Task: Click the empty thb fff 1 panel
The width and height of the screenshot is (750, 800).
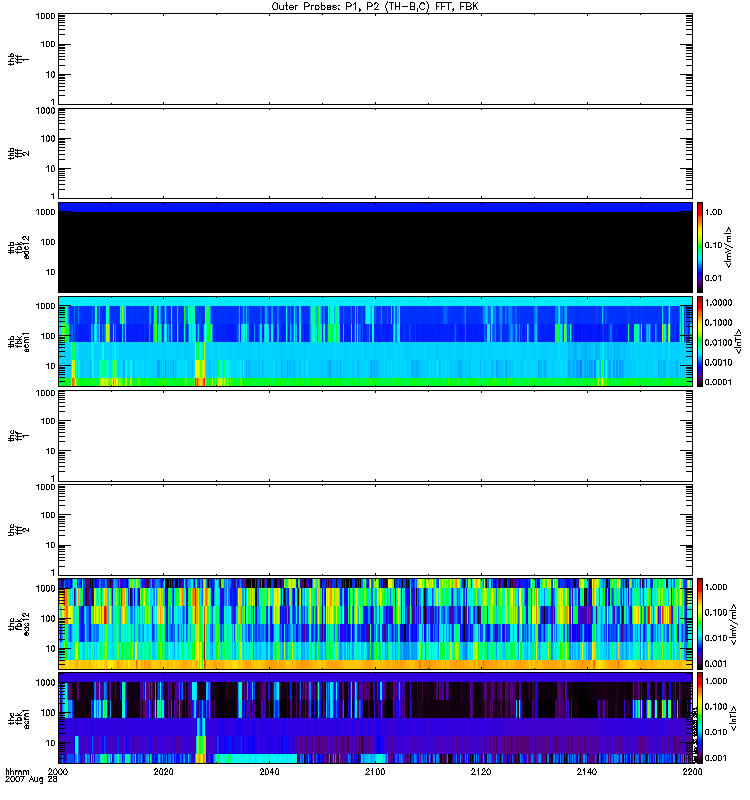Action: (x=376, y=58)
